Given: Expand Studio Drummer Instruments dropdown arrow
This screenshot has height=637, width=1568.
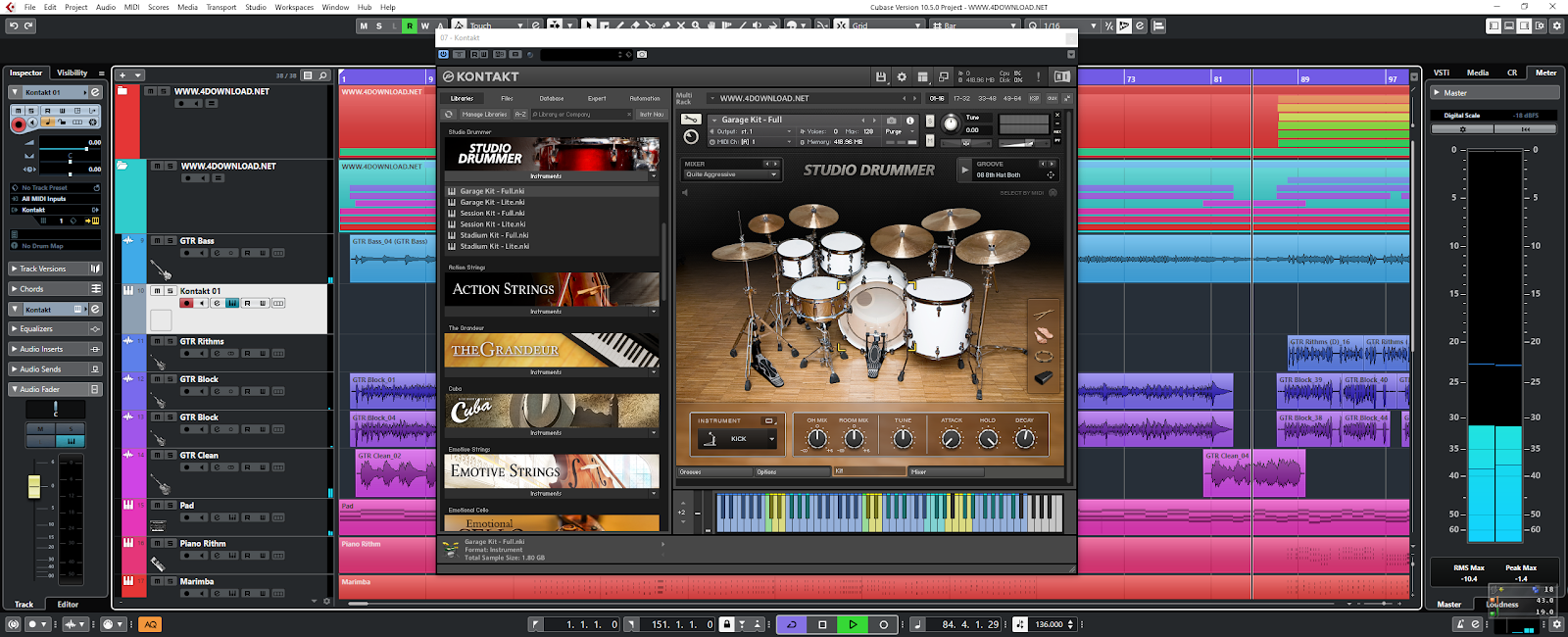Looking at the screenshot, I should pos(654,176).
